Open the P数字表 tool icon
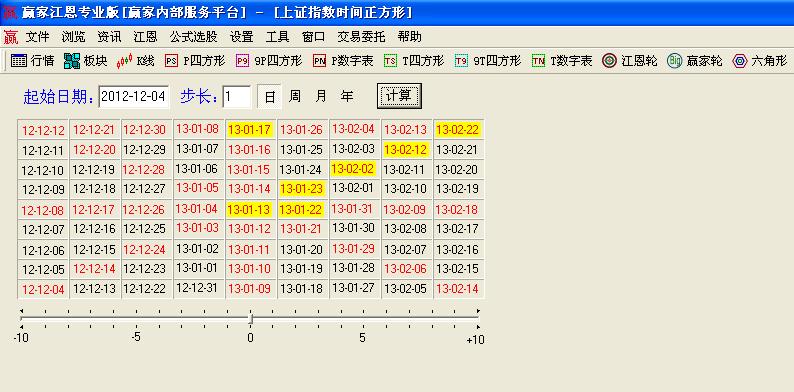 [320, 61]
